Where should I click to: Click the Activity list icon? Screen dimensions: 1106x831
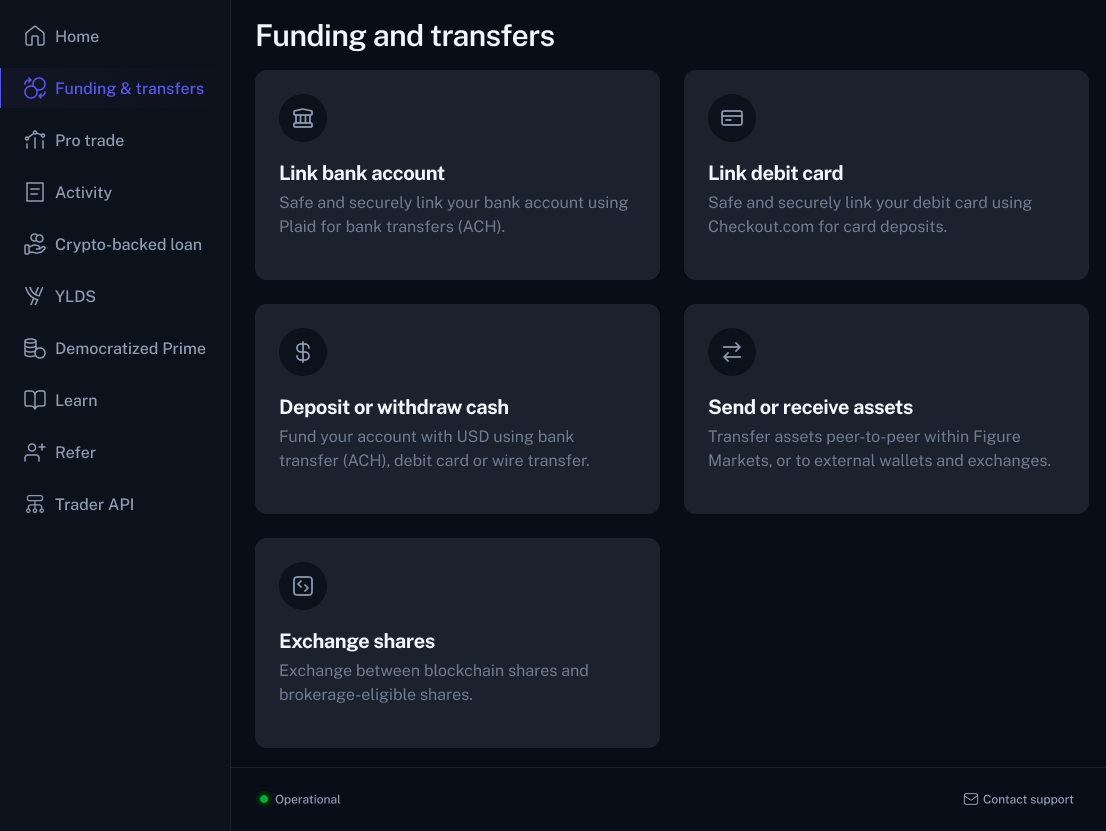pos(35,192)
